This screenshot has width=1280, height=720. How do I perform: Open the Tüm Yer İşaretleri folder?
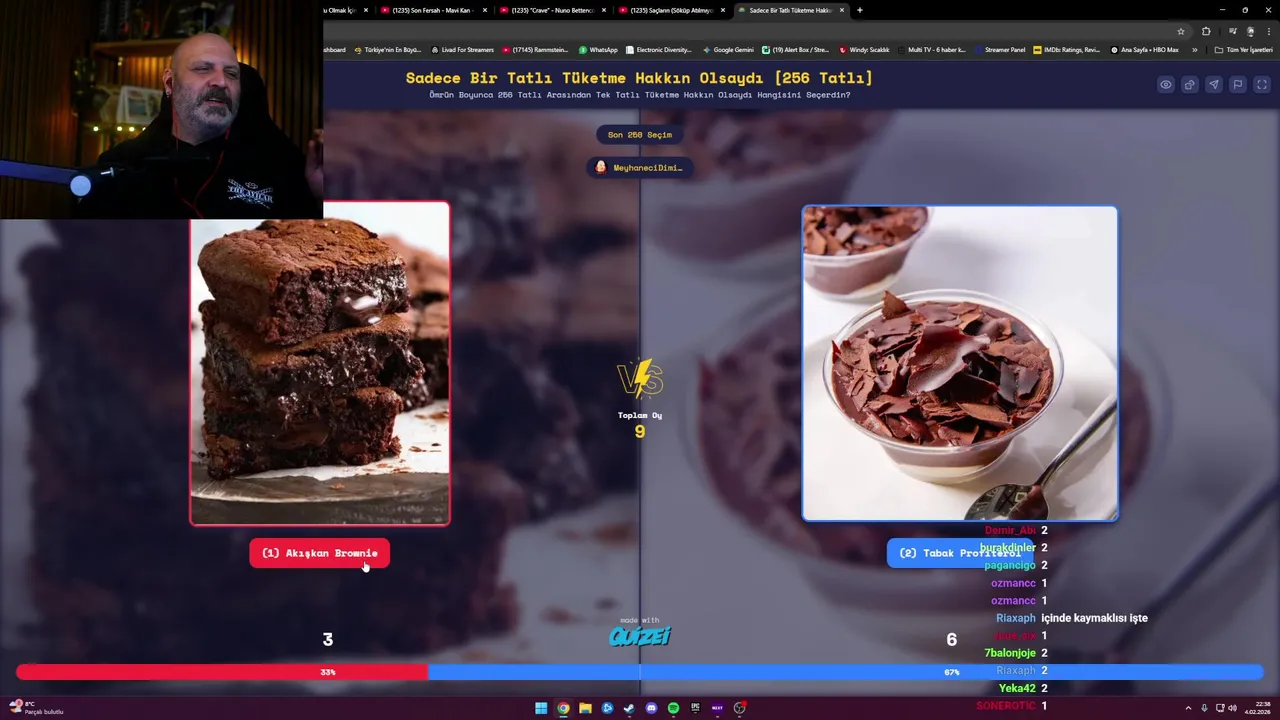click(1243, 50)
